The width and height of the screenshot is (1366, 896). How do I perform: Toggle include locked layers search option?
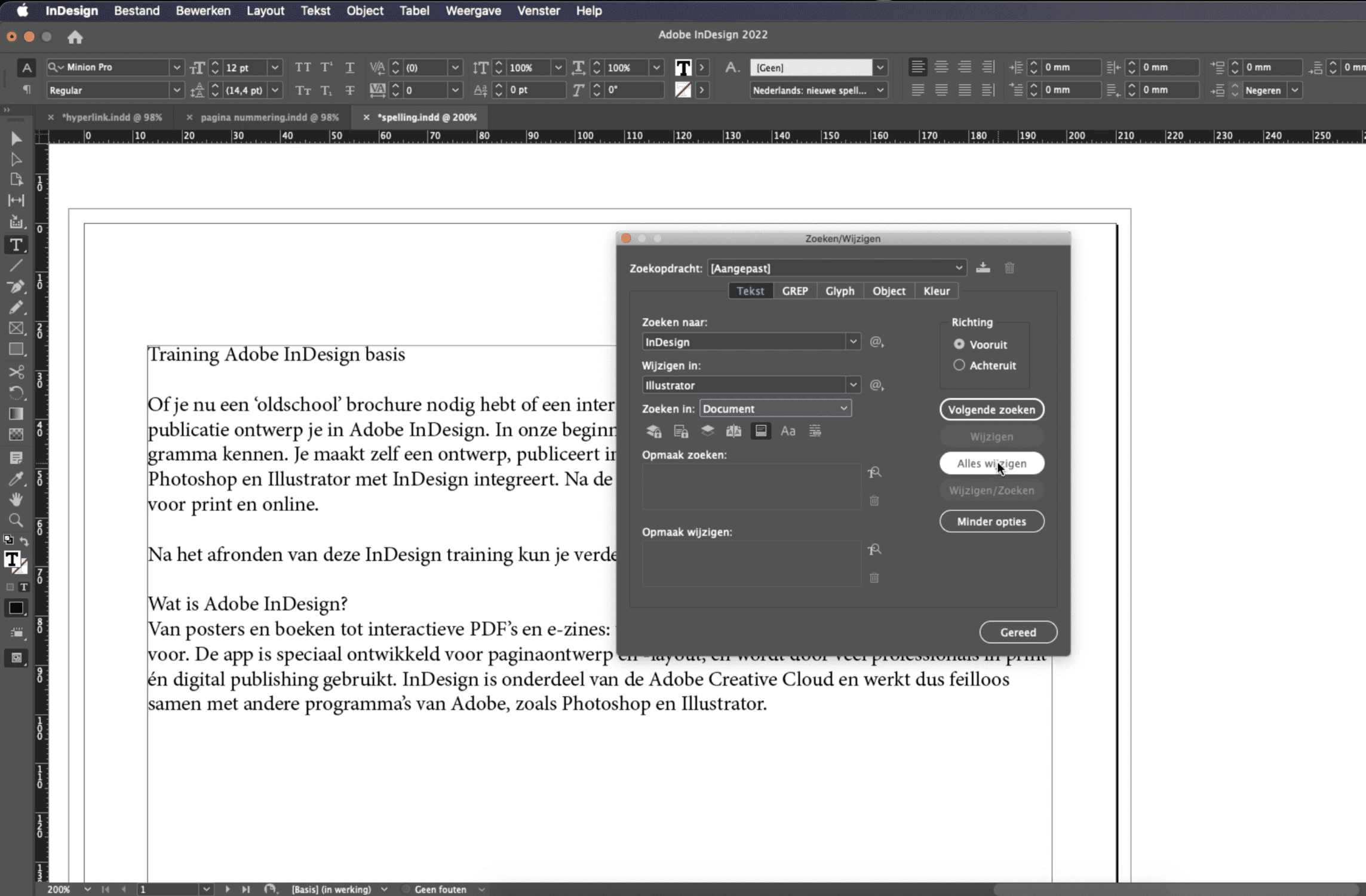(653, 431)
